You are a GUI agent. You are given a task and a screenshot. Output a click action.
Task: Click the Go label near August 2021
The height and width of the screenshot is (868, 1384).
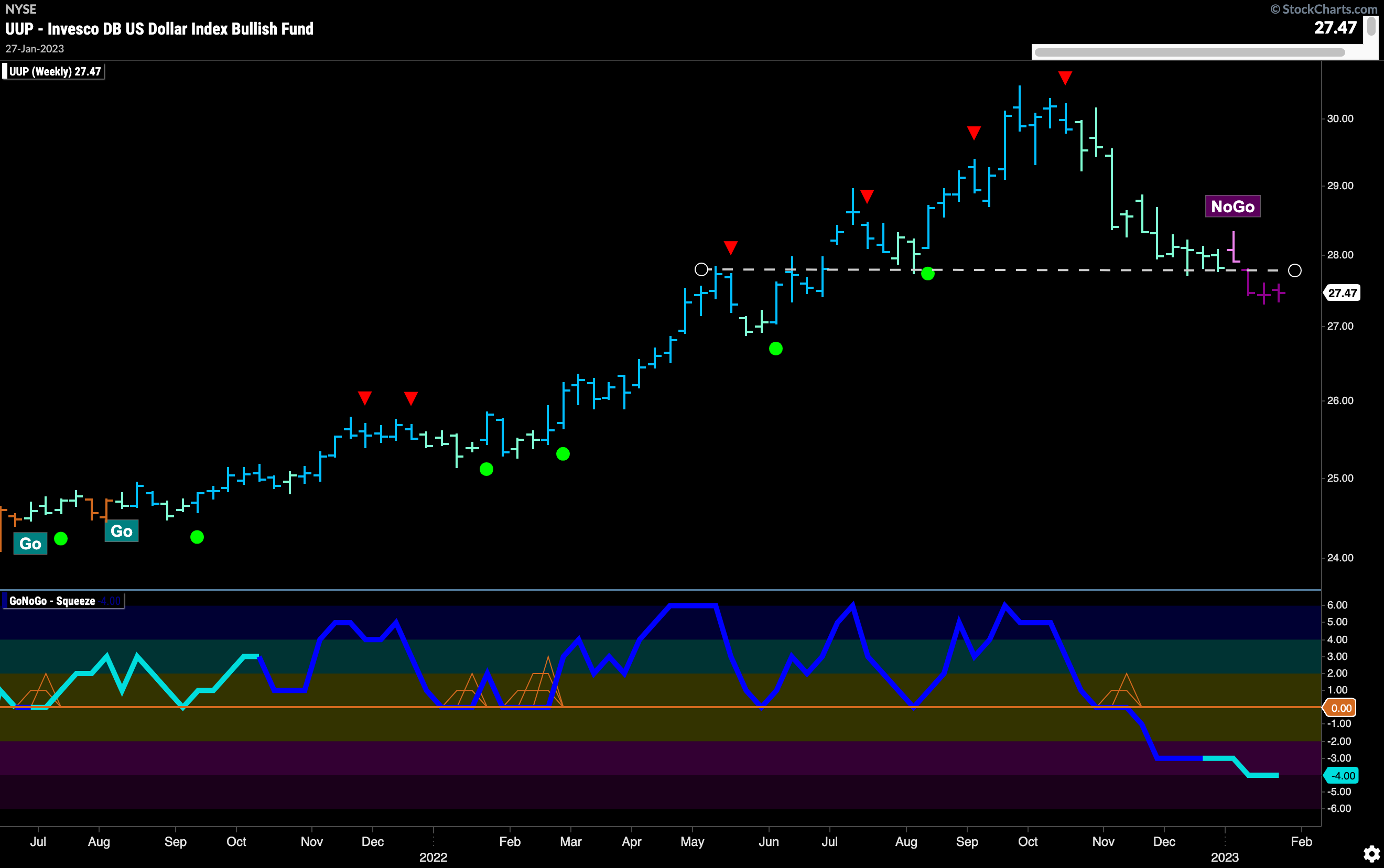coord(121,531)
